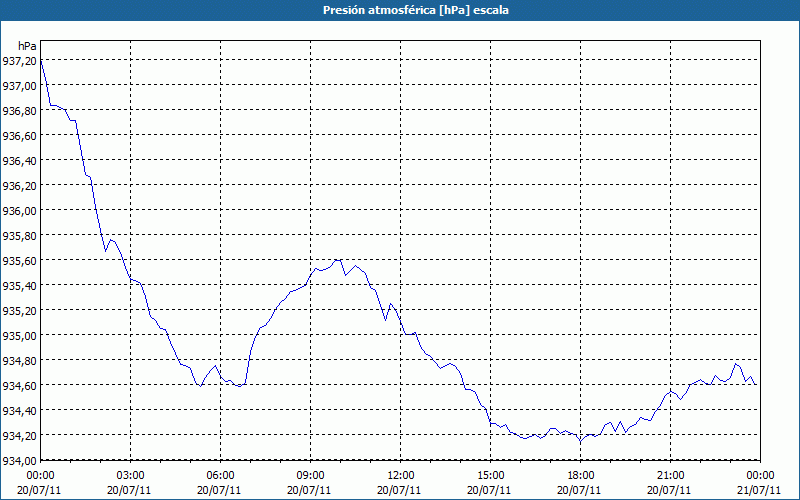Click the hPa unit label

click(27, 46)
